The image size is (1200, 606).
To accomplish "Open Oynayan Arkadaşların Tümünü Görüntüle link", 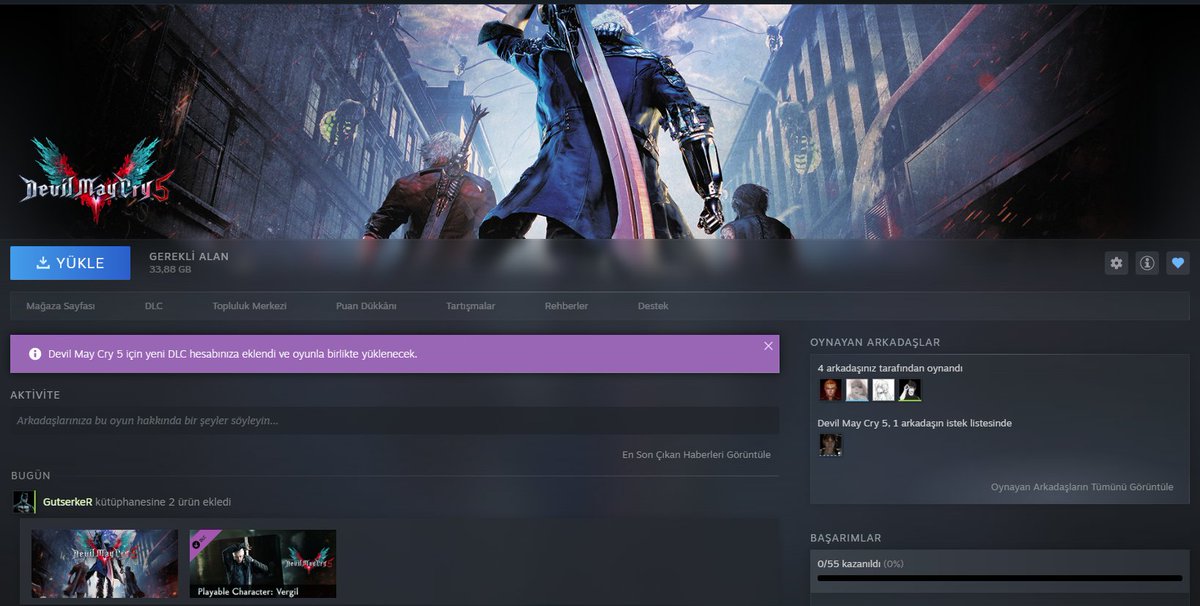I will [x=1082, y=487].
